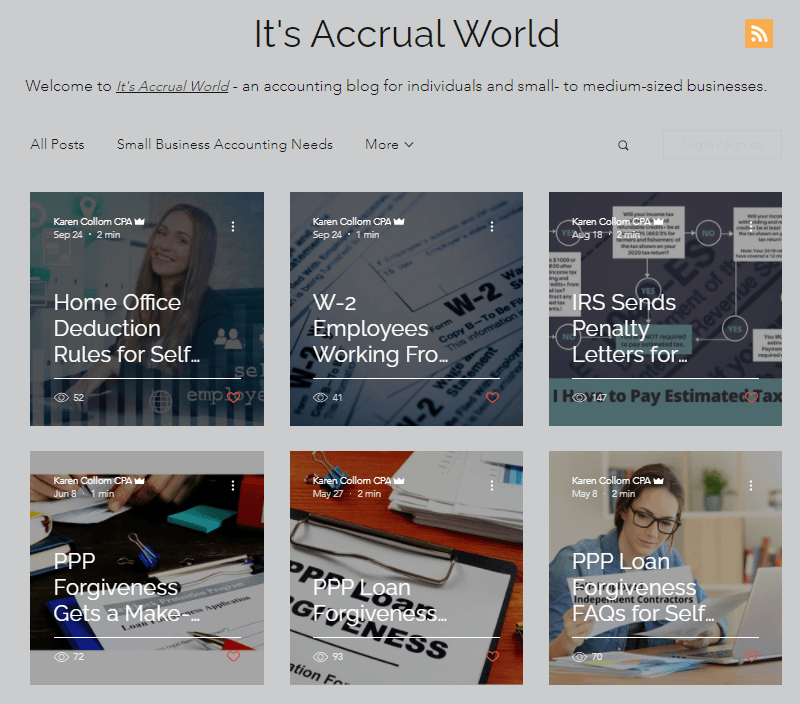
Task: Open options menu on W-2 Employees post
Action: (x=492, y=226)
